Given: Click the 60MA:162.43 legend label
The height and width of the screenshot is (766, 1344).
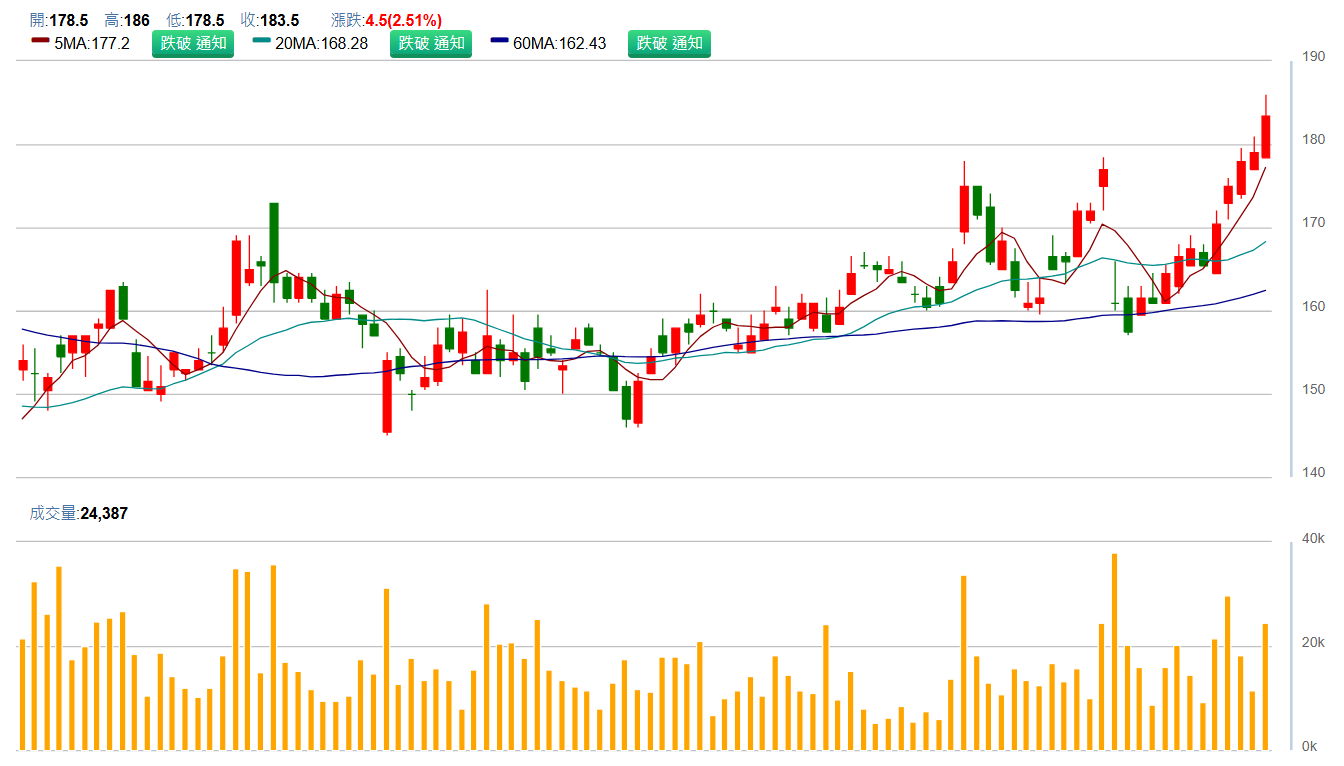Looking at the screenshot, I should [562, 43].
